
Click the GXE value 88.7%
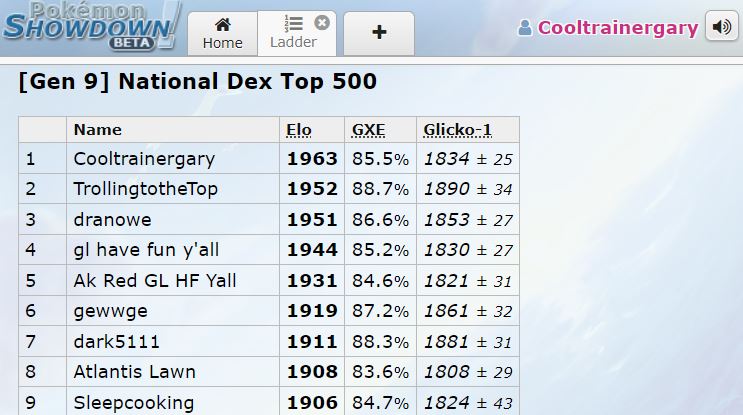tap(381, 189)
